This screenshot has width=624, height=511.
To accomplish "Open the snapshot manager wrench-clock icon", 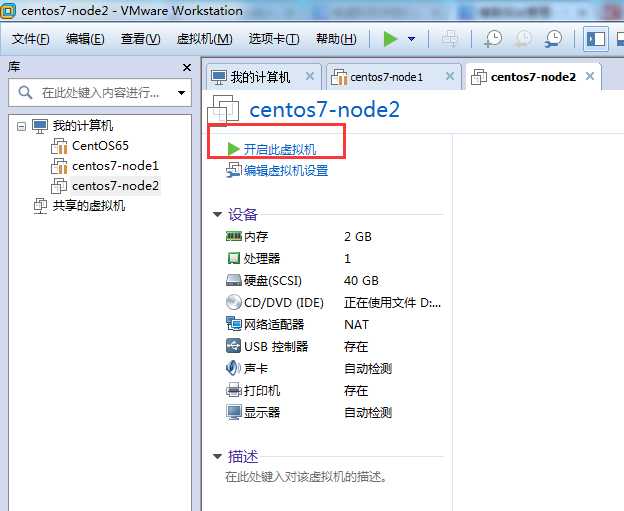I will point(554,39).
